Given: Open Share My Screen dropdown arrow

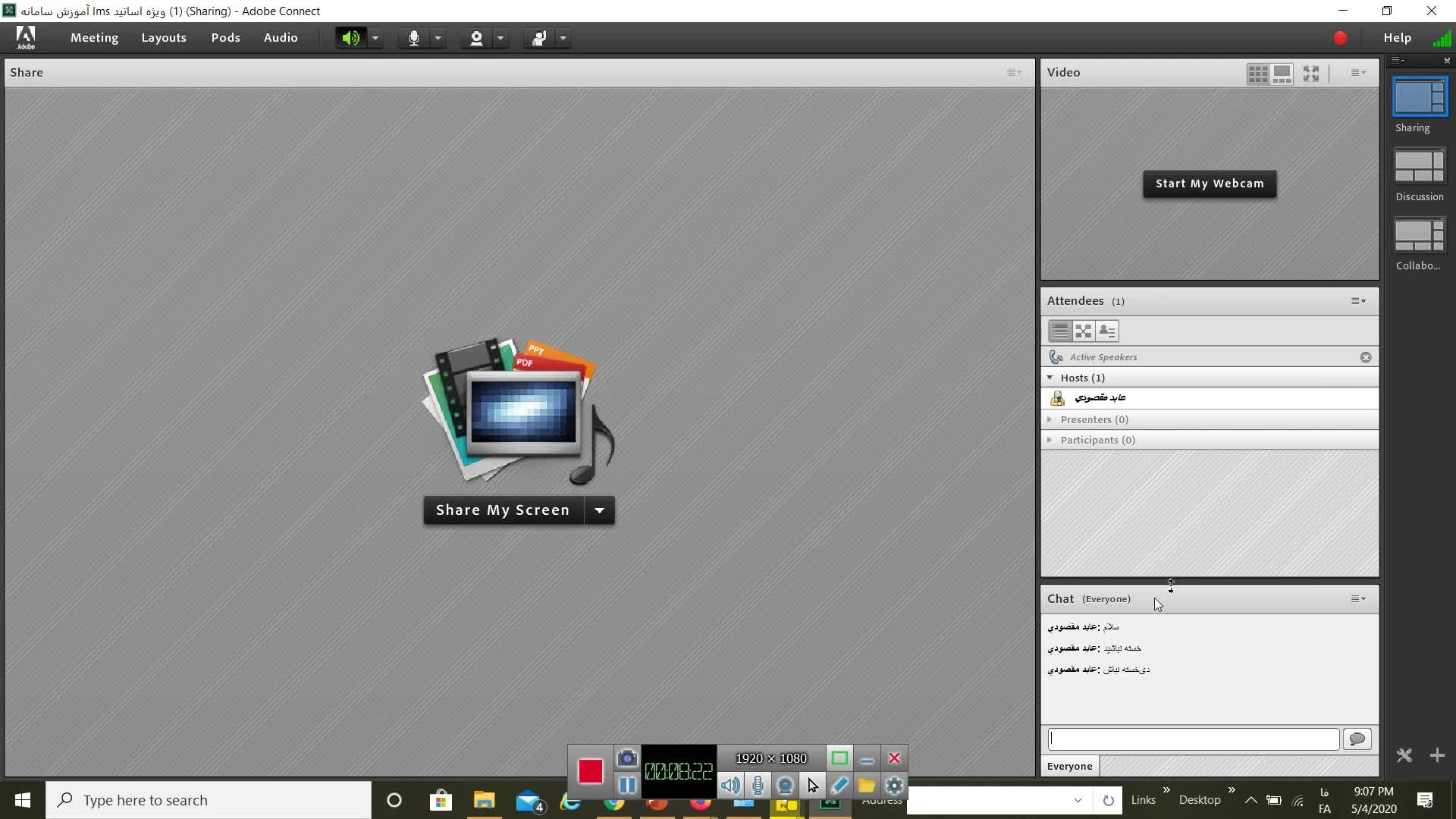Looking at the screenshot, I should (599, 510).
